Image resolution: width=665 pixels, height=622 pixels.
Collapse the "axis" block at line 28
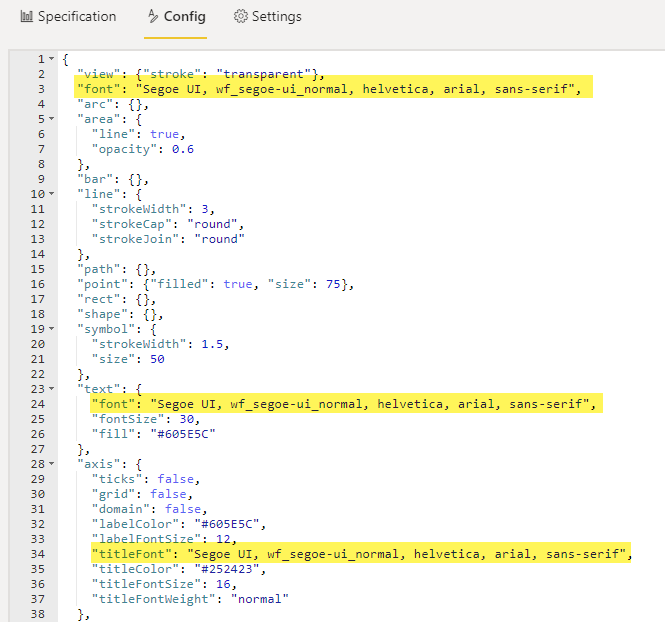[x=51, y=464]
